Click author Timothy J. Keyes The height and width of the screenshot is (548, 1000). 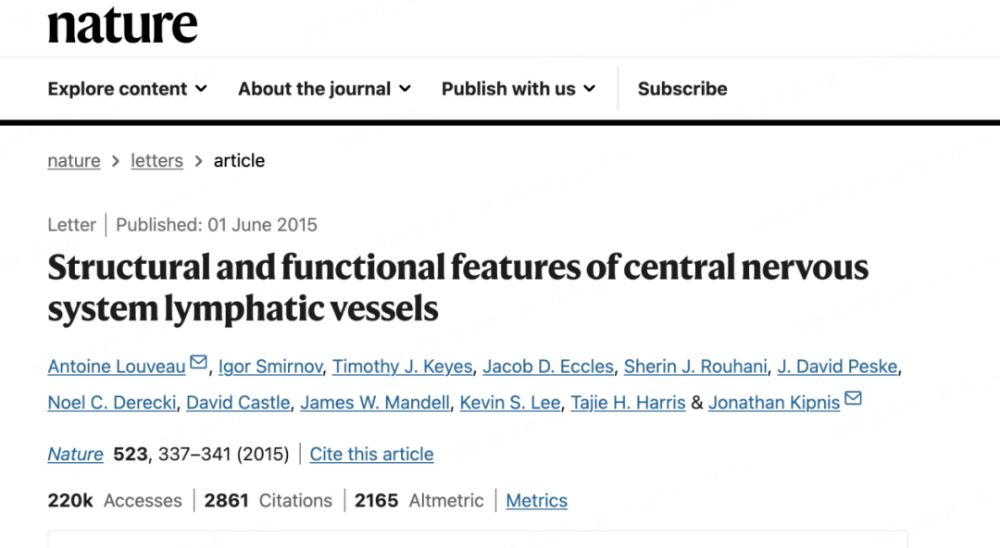pyautogui.click(x=402, y=367)
